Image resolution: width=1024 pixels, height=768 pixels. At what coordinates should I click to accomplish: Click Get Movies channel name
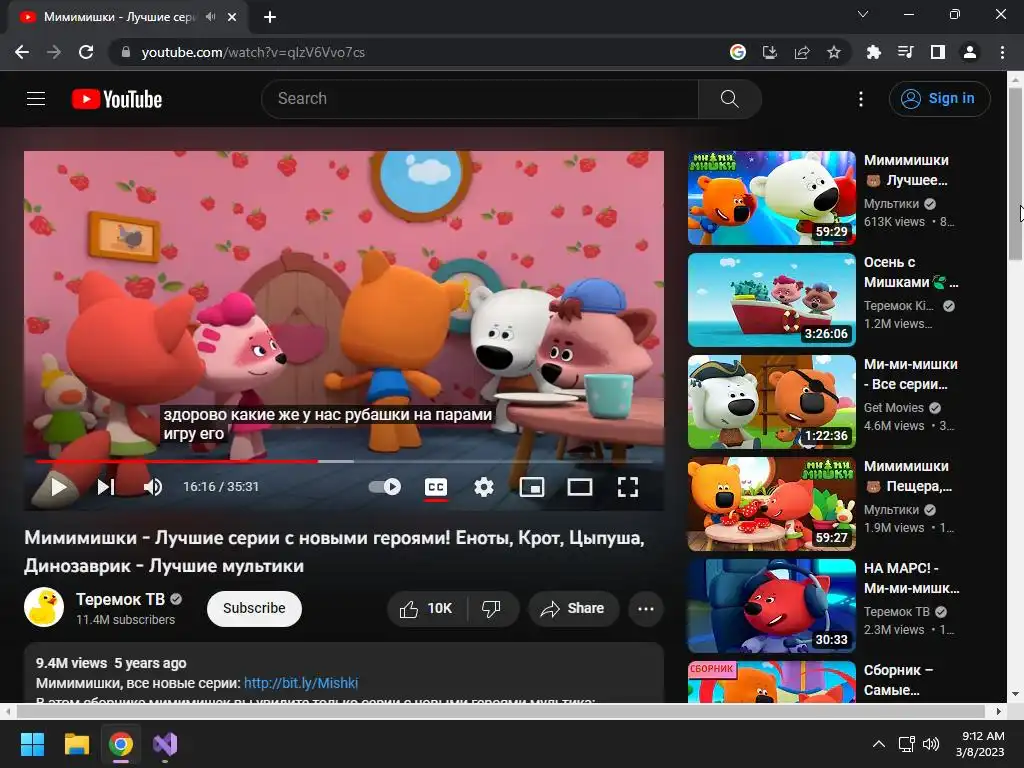pyautogui.click(x=893, y=408)
